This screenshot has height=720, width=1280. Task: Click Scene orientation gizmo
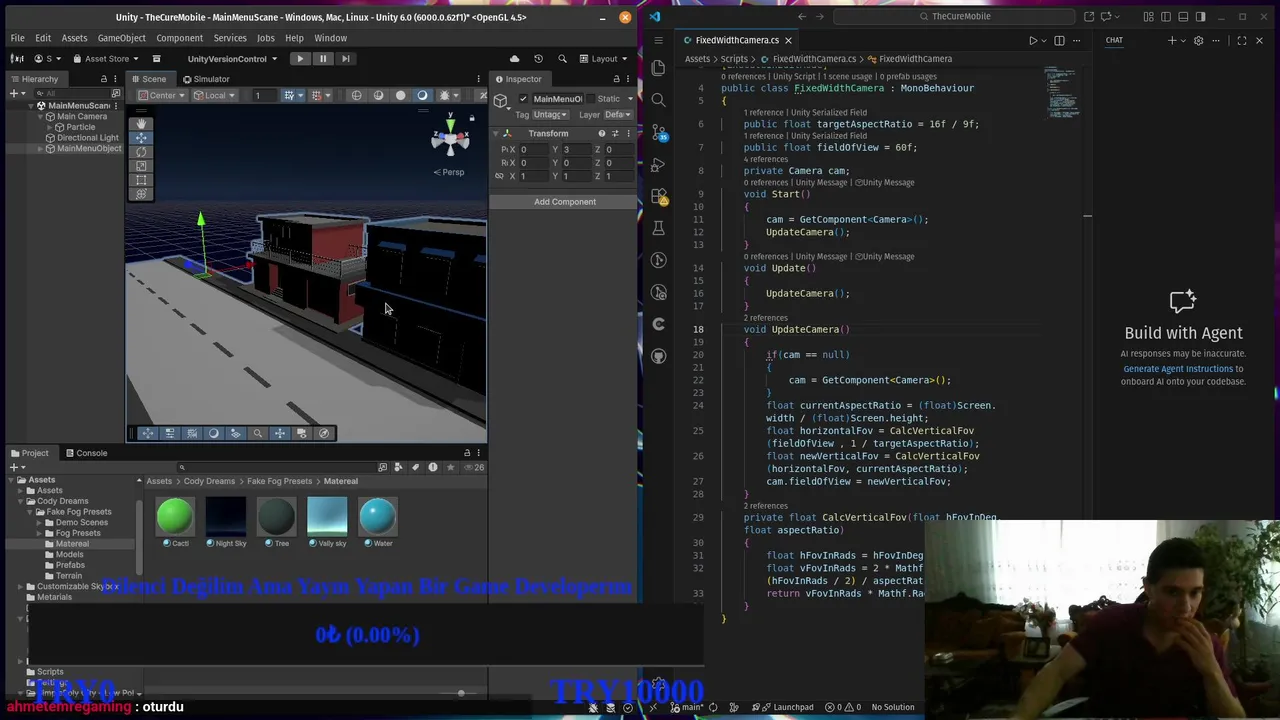[450, 140]
